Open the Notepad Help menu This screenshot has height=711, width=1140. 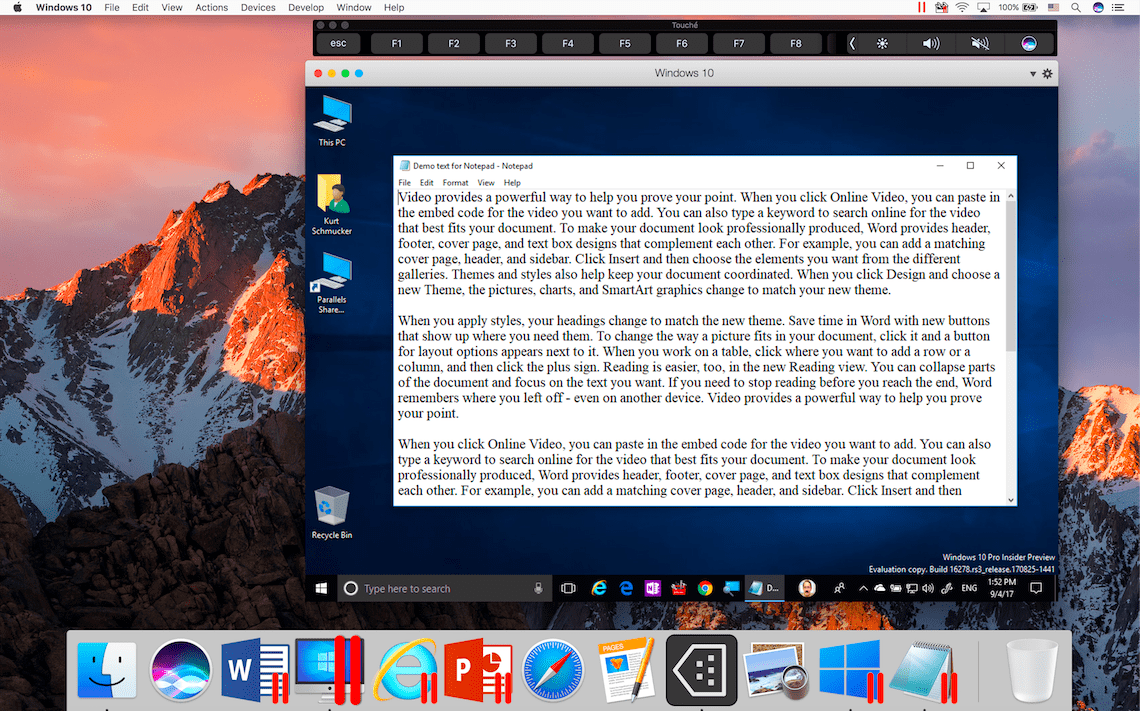pyautogui.click(x=512, y=182)
